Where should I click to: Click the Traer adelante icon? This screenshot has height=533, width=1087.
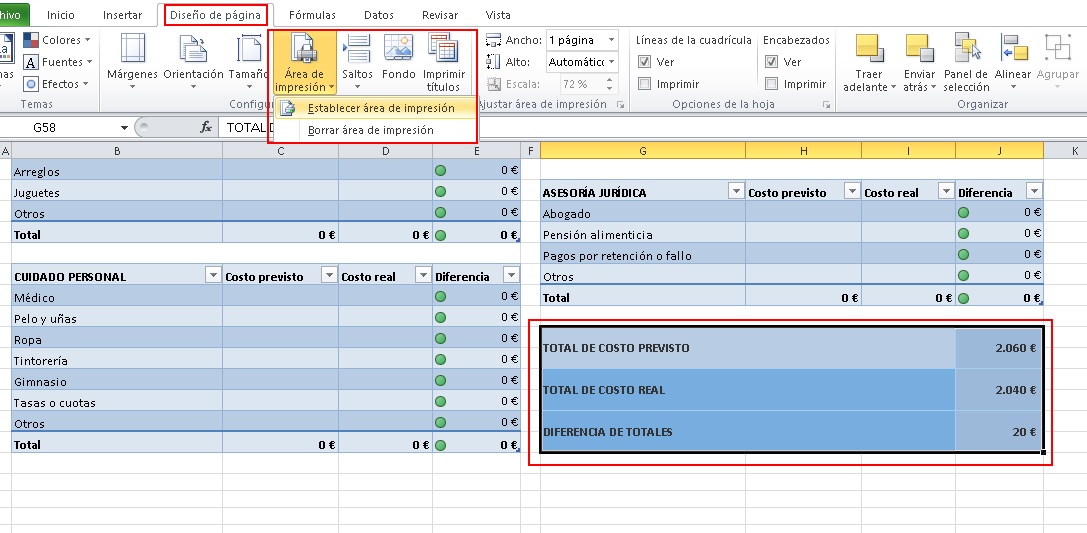click(x=871, y=52)
